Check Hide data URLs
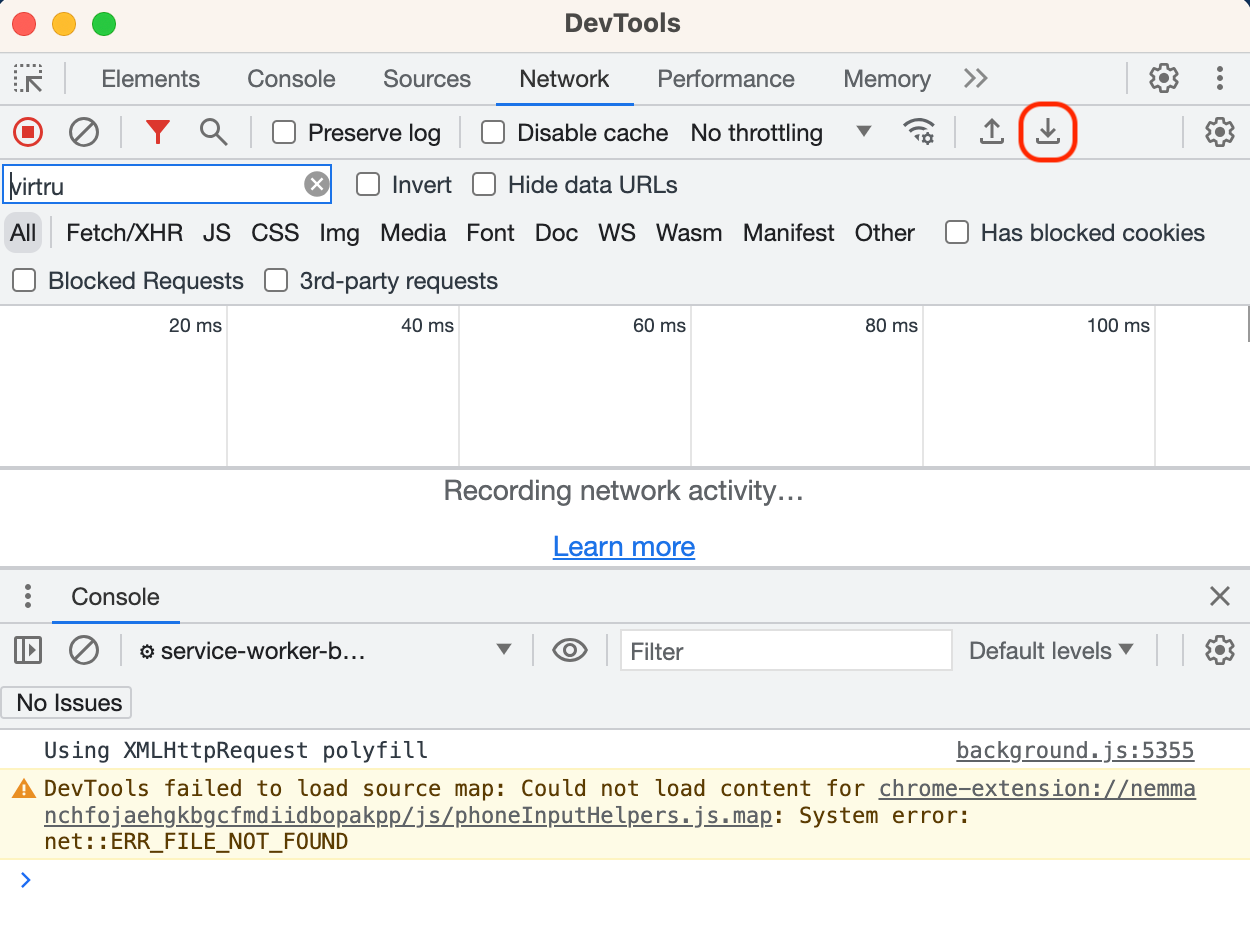 point(484,185)
